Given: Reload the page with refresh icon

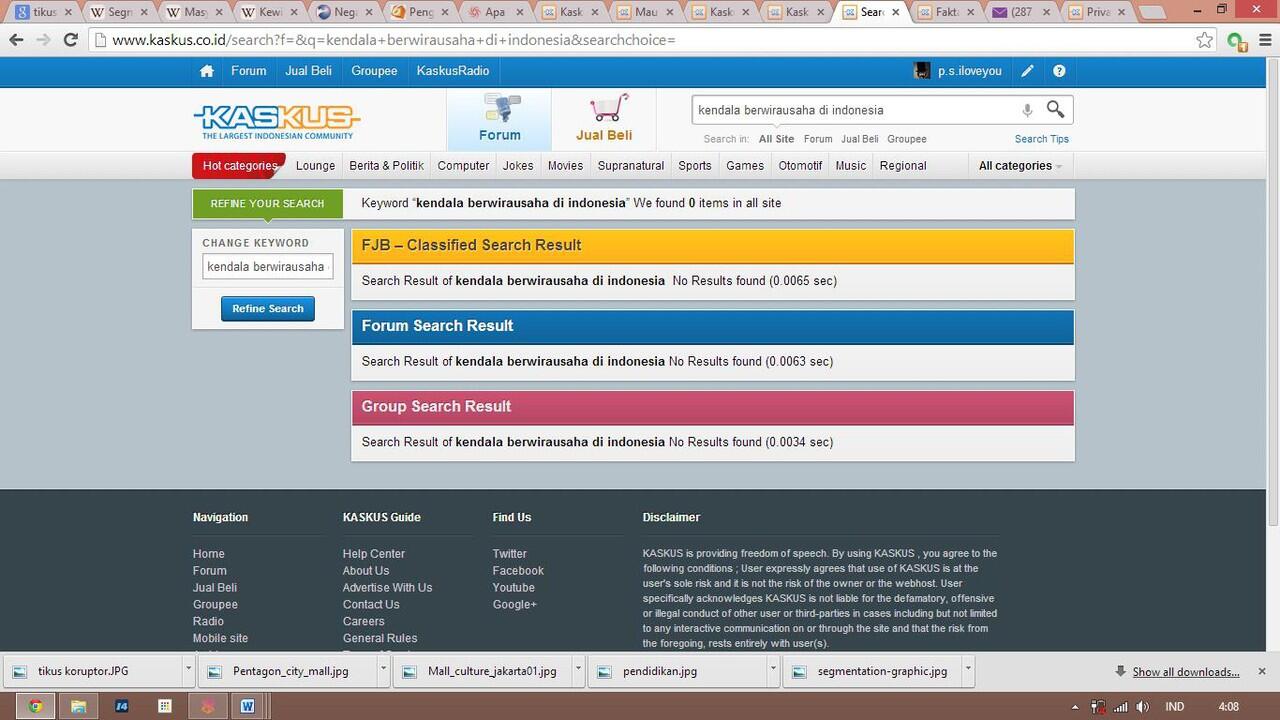Looking at the screenshot, I should coord(70,40).
